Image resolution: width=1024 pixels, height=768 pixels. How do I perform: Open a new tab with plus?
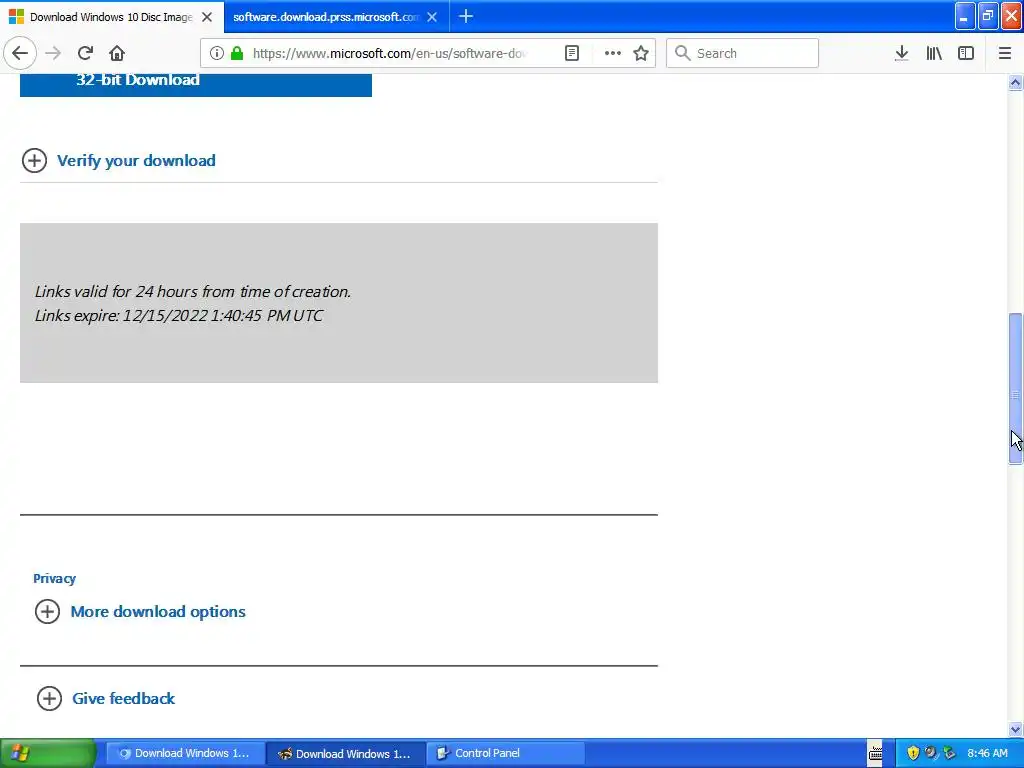click(466, 17)
